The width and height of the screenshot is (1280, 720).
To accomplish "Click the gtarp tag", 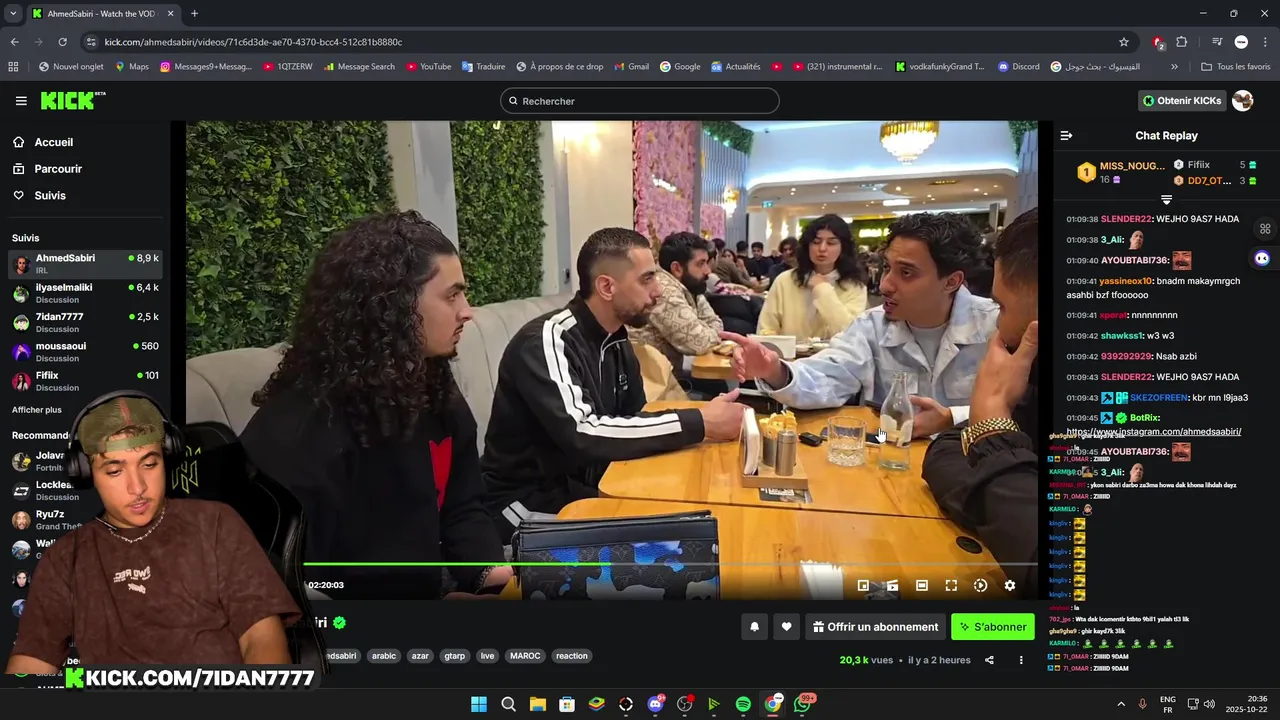I will click(x=455, y=656).
